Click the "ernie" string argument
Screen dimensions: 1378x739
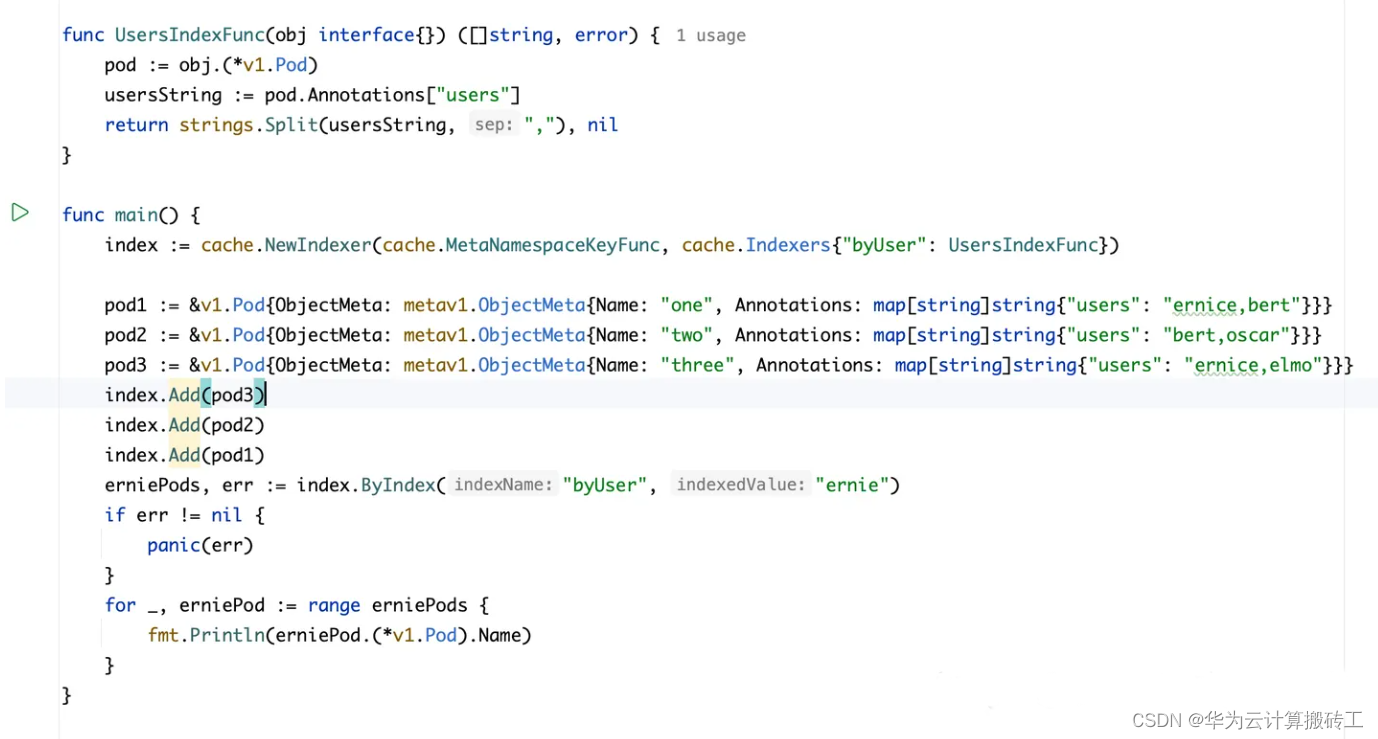pyautogui.click(x=853, y=485)
